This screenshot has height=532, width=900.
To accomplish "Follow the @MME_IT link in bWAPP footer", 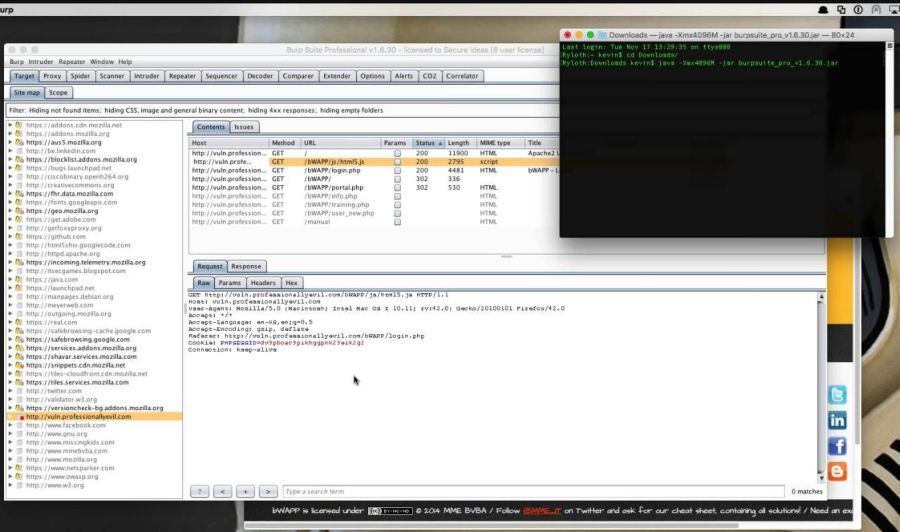I will pyautogui.click(x=542, y=511).
